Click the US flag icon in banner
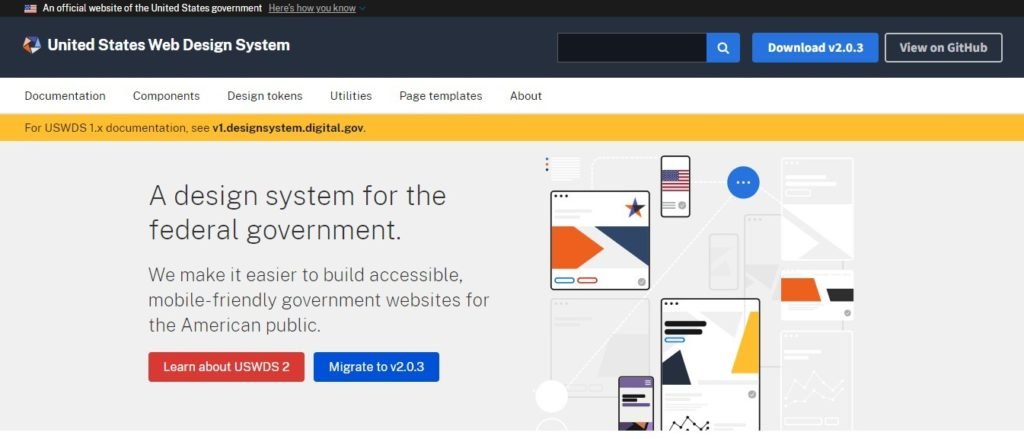 pyautogui.click(x=30, y=8)
